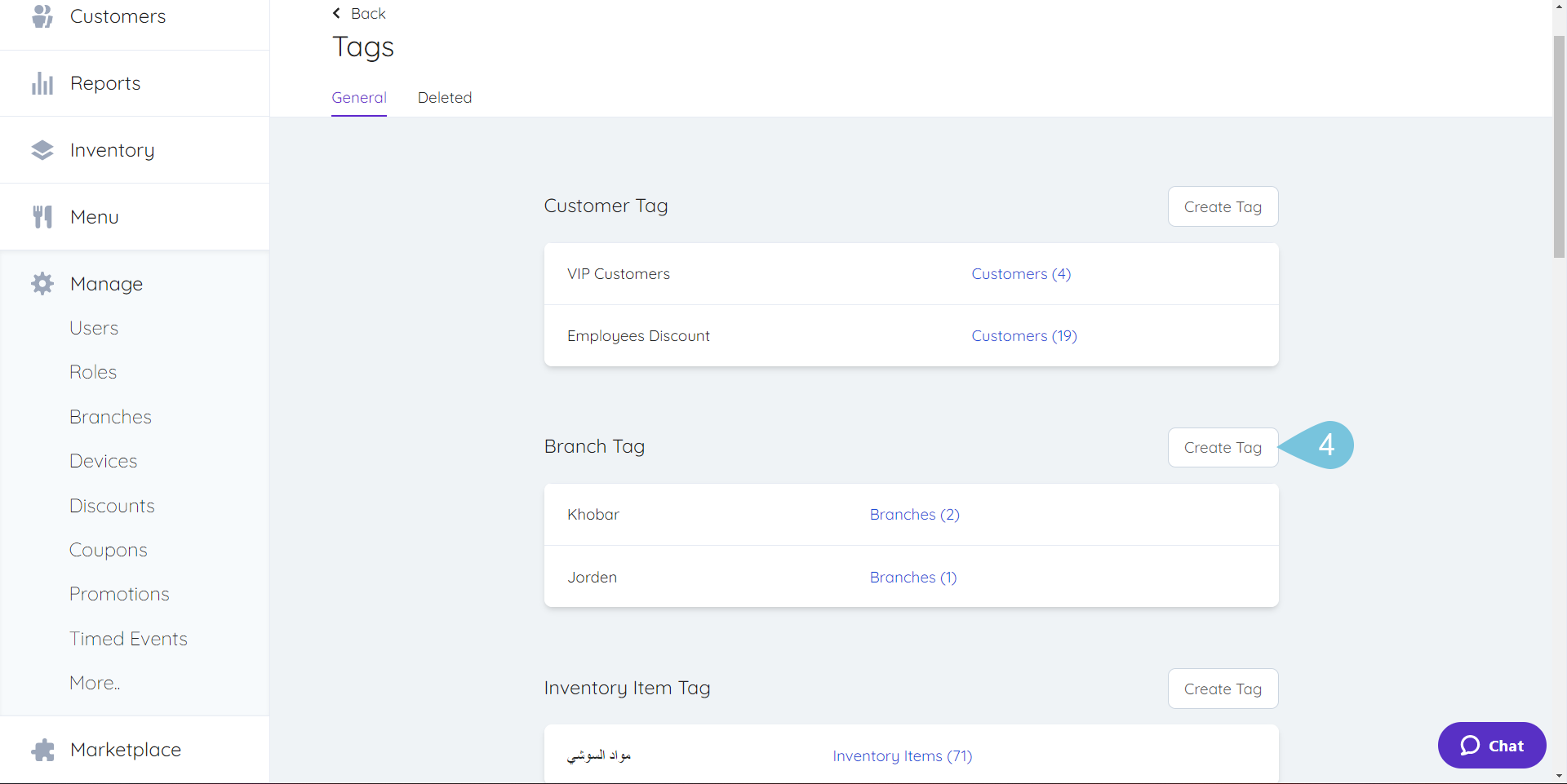
Task: Open Inventory in the sidebar
Action: [113, 150]
